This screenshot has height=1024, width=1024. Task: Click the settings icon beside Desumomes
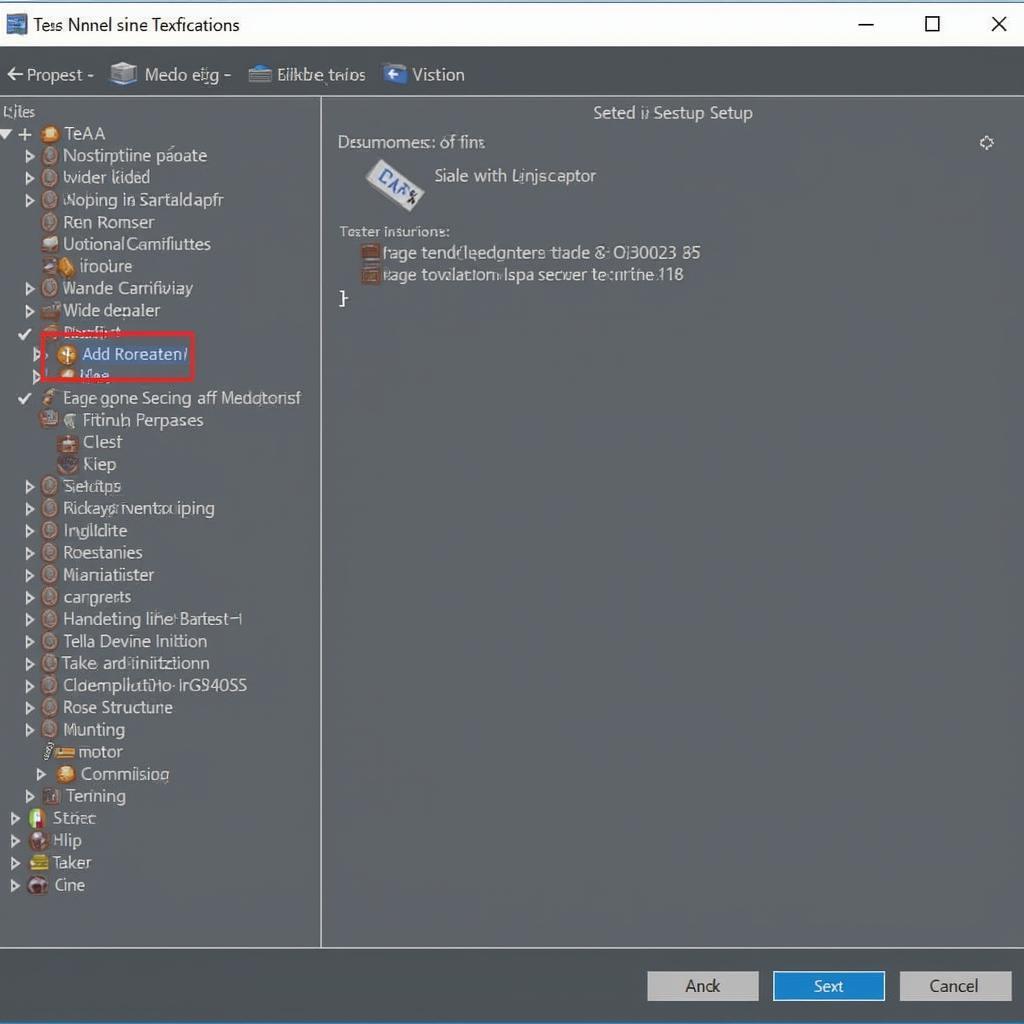pos(986,142)
